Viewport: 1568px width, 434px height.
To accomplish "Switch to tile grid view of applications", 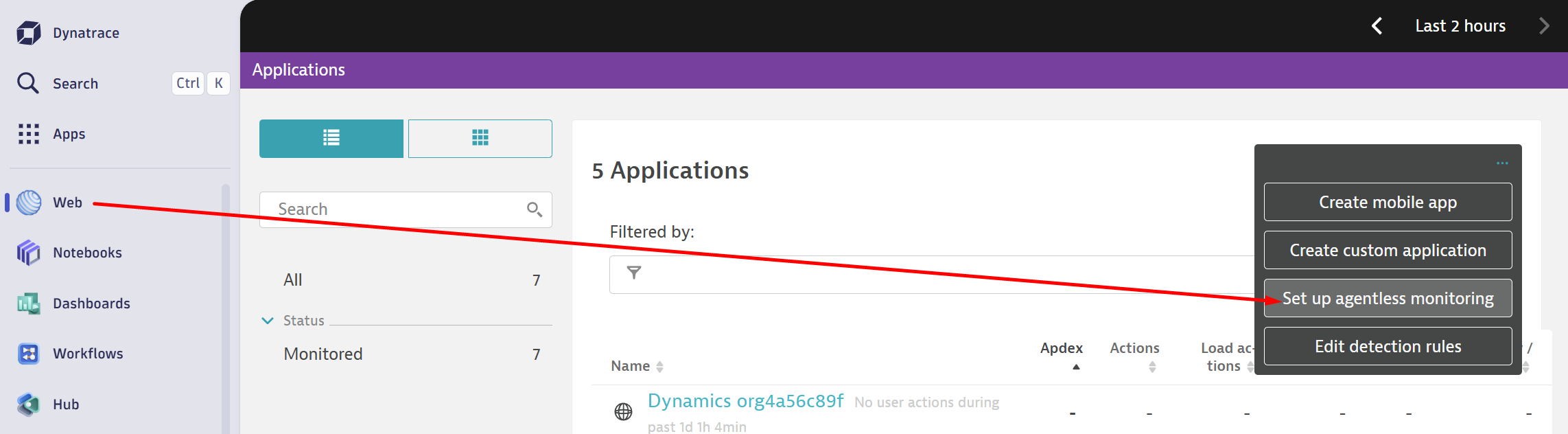I will click(480, 139).
